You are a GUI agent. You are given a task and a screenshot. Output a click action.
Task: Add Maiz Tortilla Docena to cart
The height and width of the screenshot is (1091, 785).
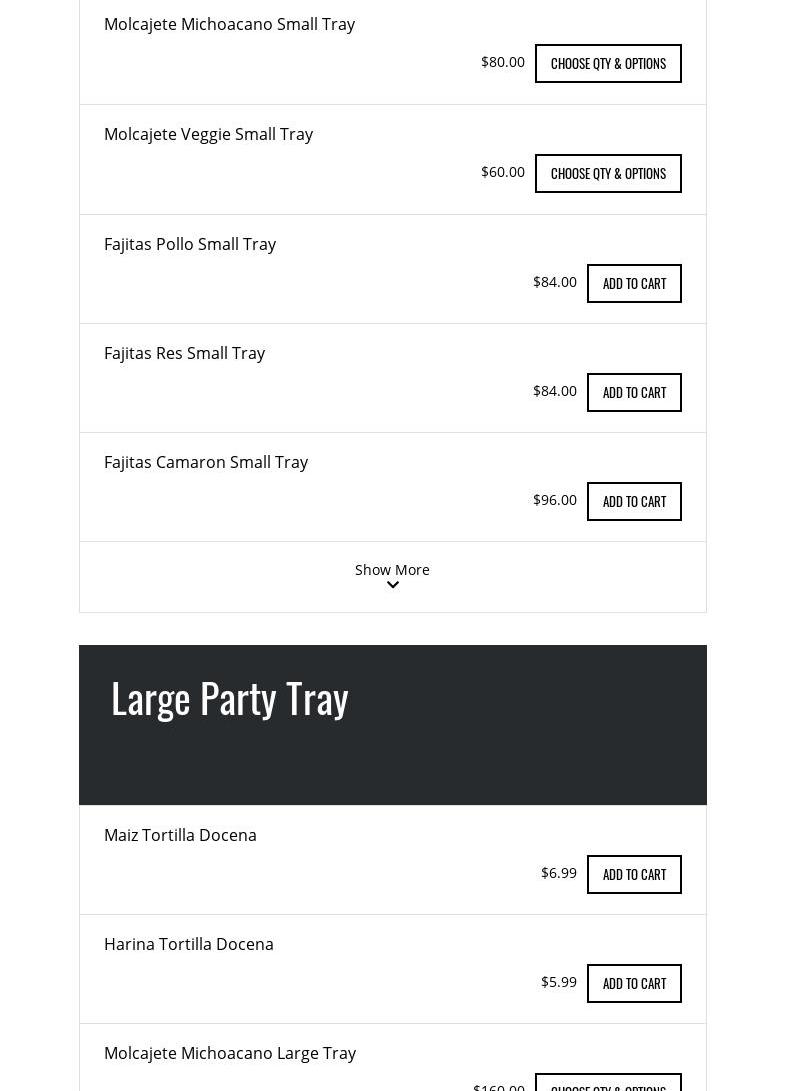[x=634, y=874]
